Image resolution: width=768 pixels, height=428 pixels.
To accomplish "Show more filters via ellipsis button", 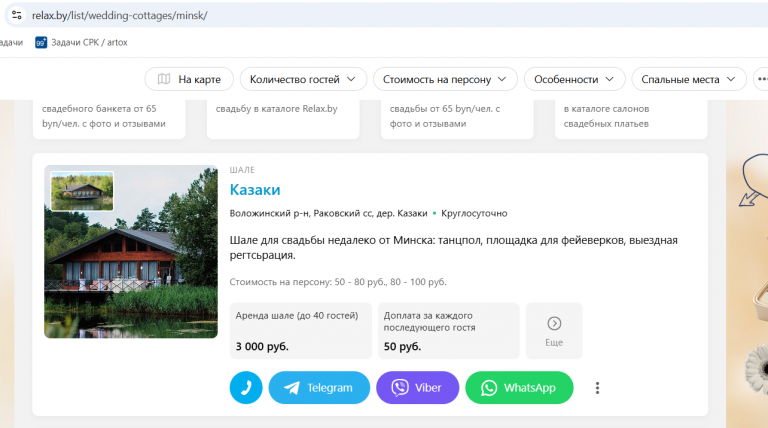I will tap(761, 79).
